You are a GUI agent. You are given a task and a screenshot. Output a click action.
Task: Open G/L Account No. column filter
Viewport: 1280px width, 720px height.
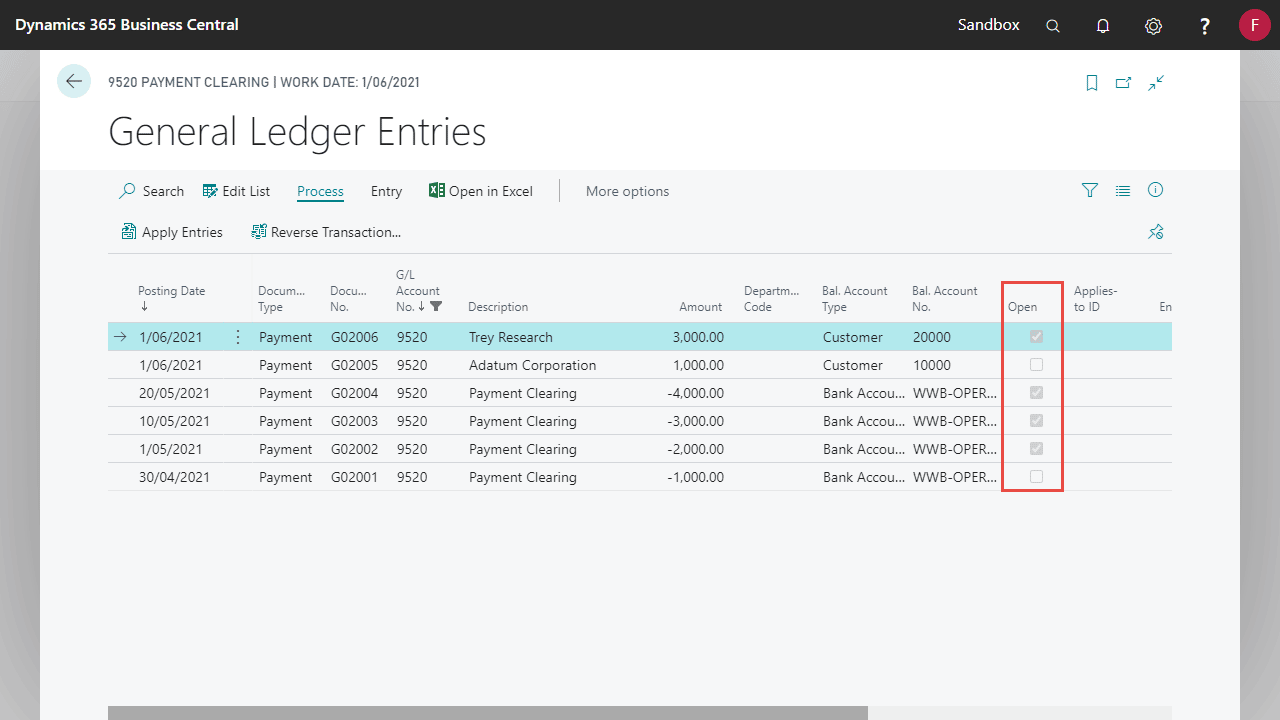(436, 307)
